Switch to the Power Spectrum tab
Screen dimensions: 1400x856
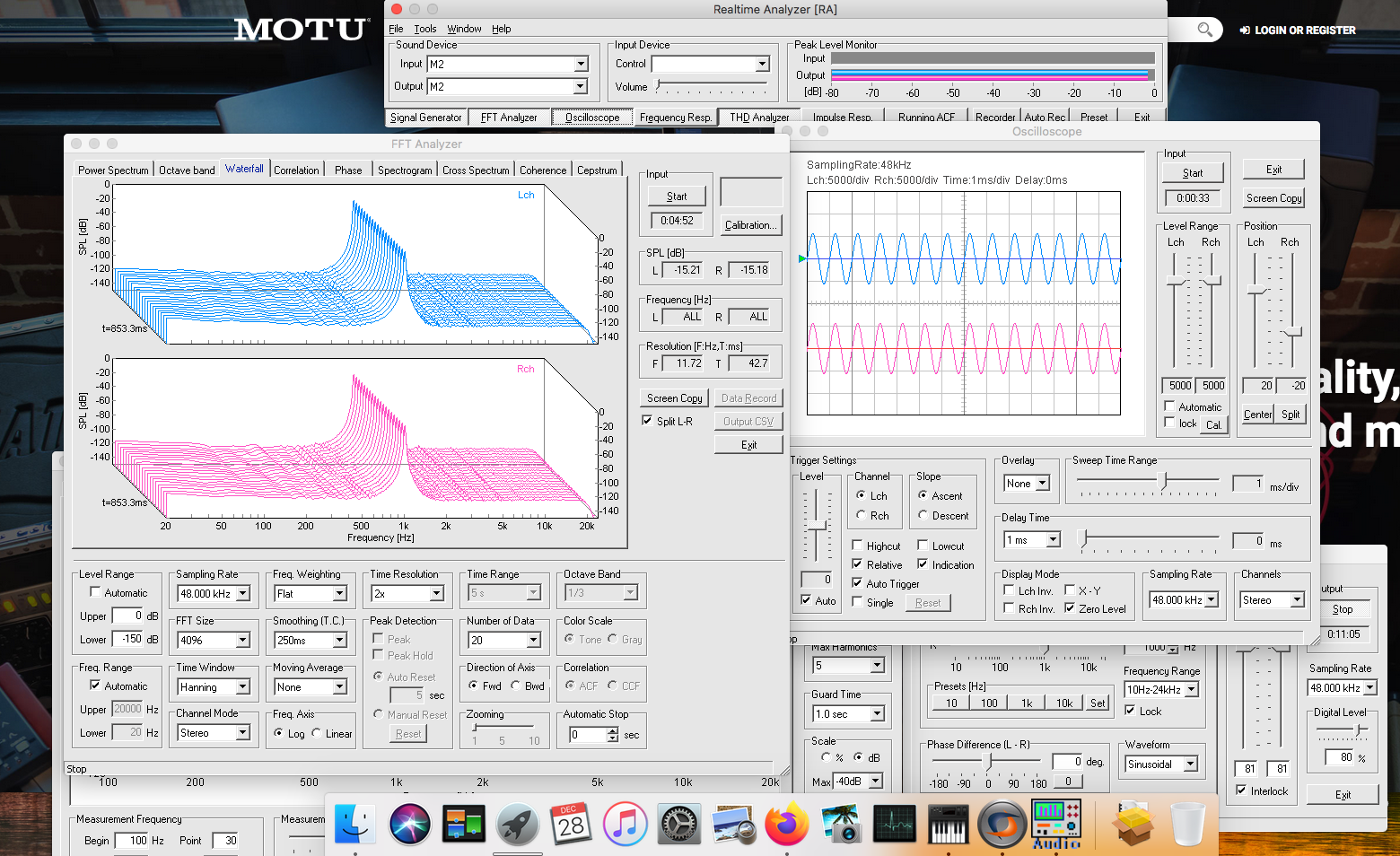pyautogui.click(x=113, y=170)
